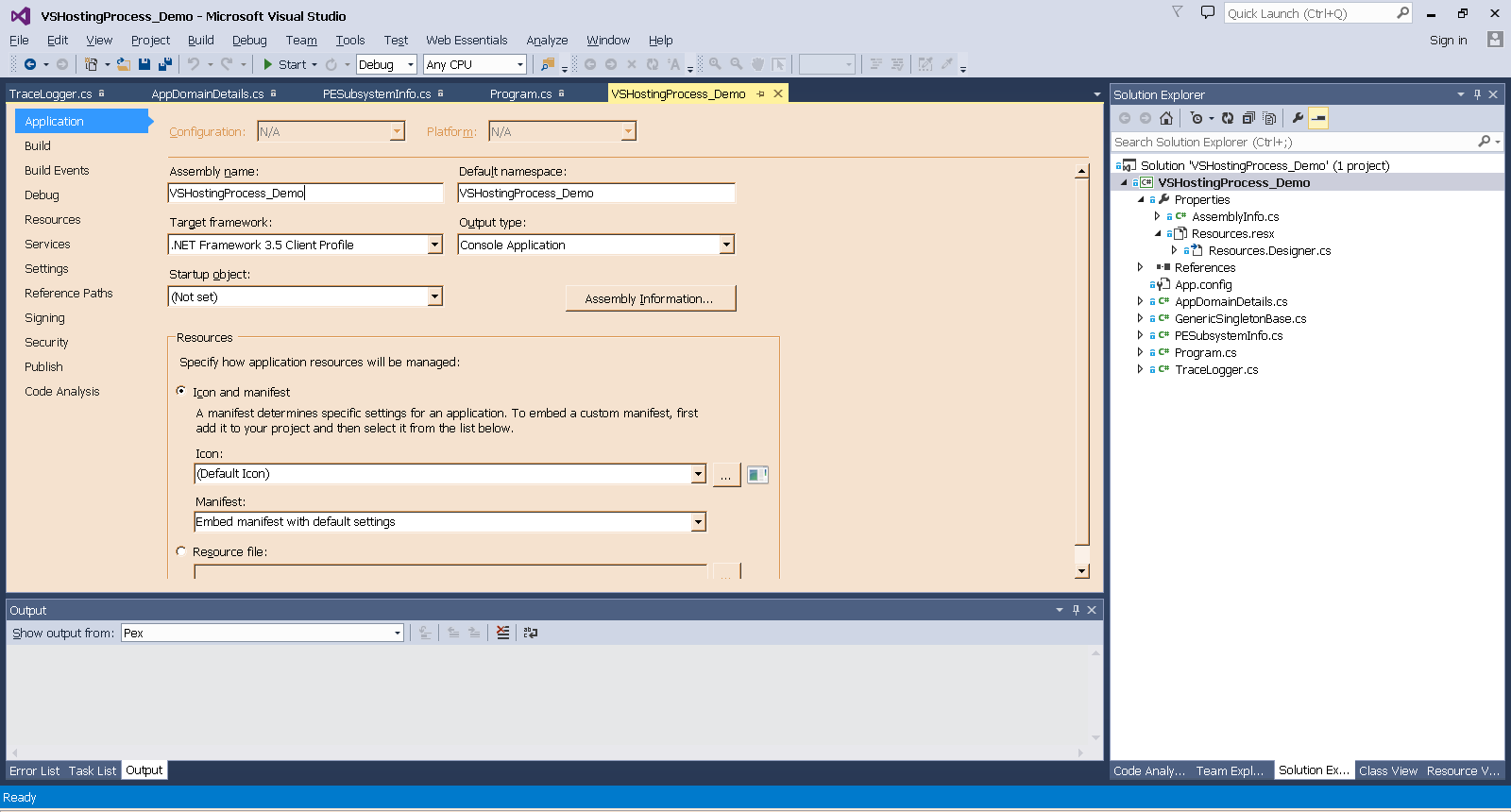Click the Save floppy disk icon
The height and width of the screenshot is (812, 1511).
(144, 64)
